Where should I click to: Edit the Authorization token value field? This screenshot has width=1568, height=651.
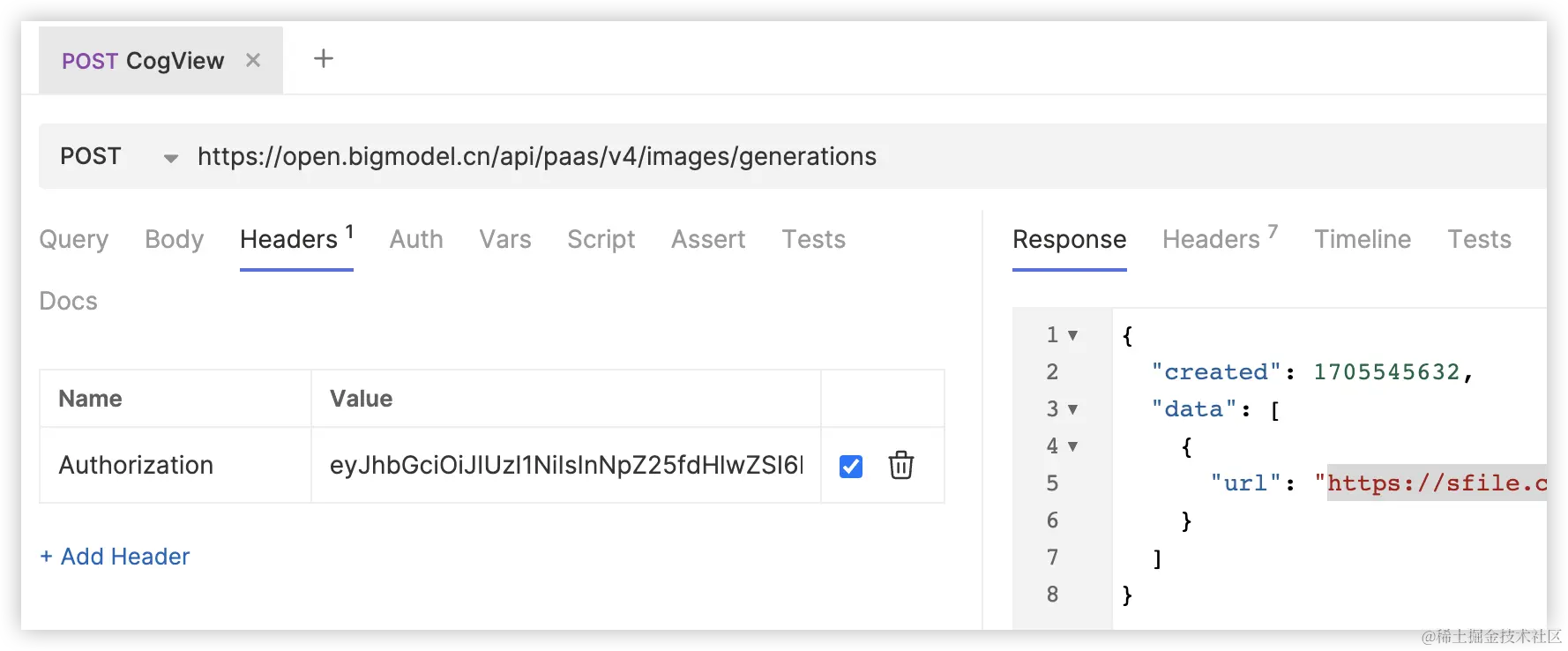(565, 465)
